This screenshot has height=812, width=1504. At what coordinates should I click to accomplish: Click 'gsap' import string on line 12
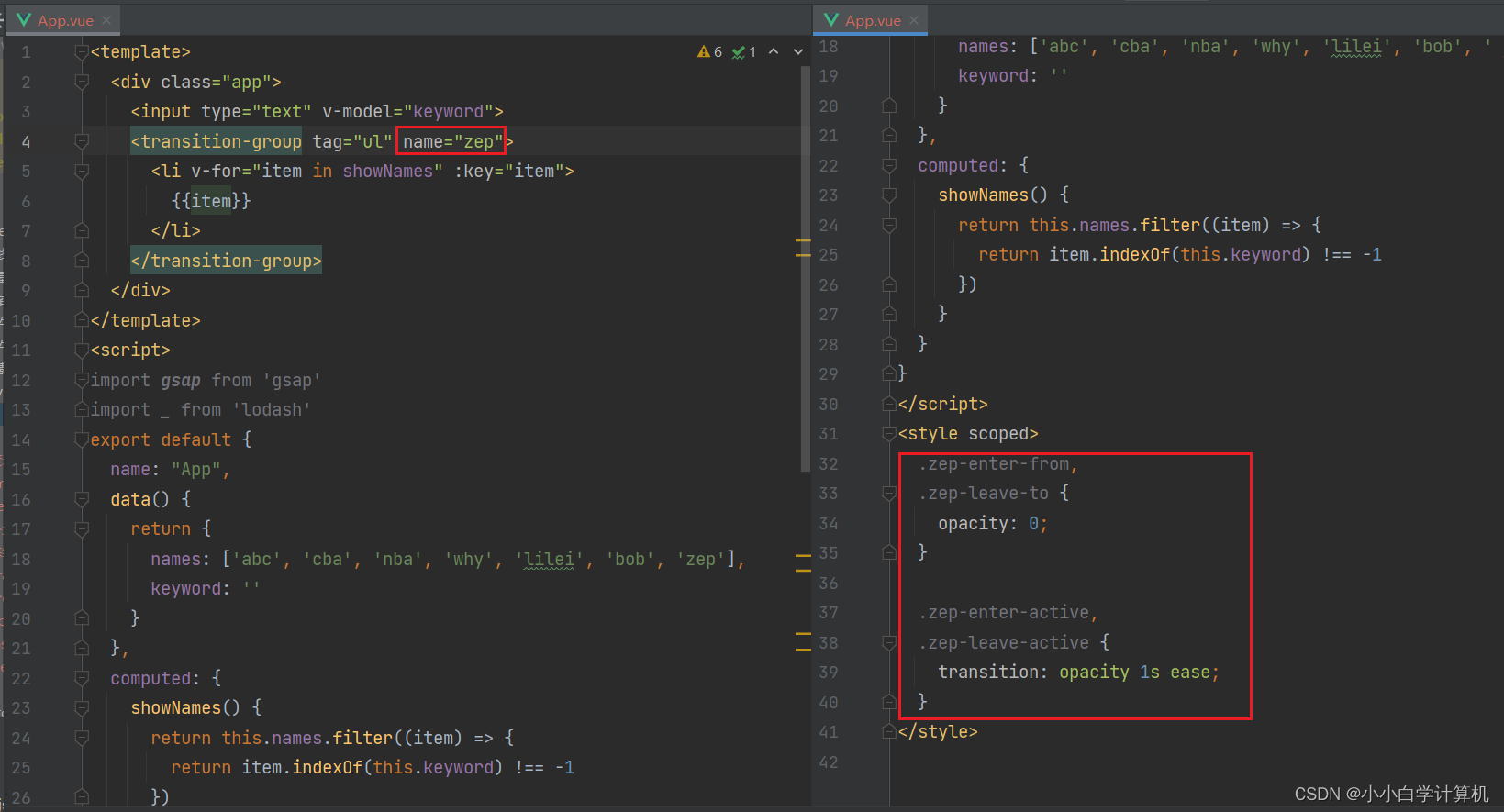pyautogui.click(x=292, y=380)
